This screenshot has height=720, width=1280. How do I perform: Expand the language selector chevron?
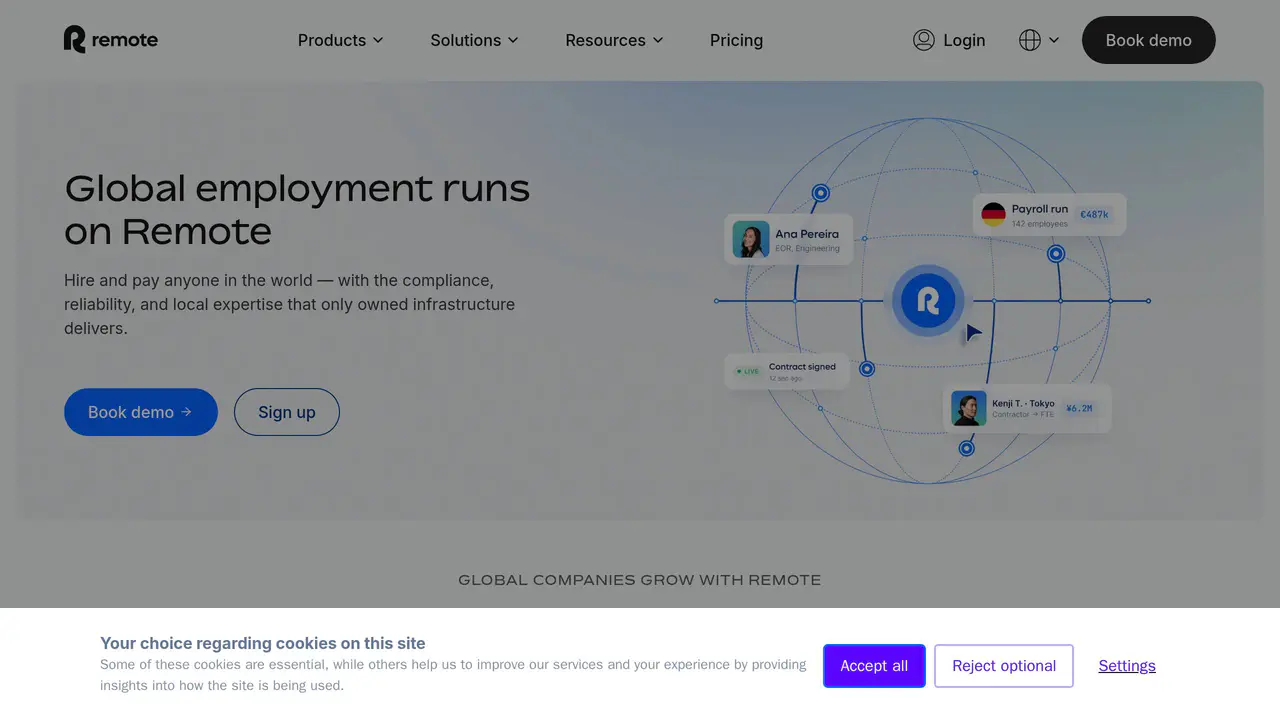click(1054, 40)
